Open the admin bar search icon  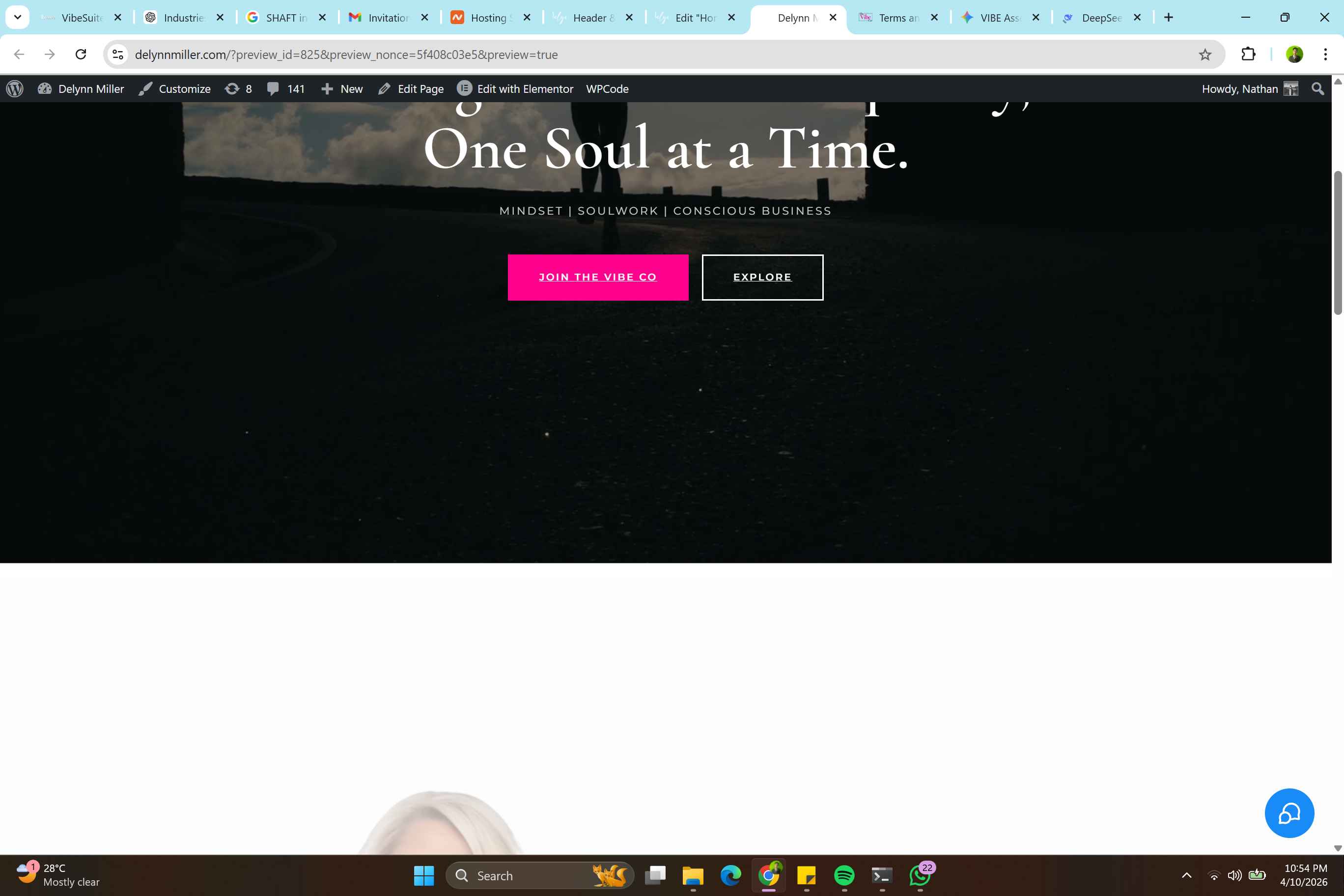click(x=1317, y=88)
